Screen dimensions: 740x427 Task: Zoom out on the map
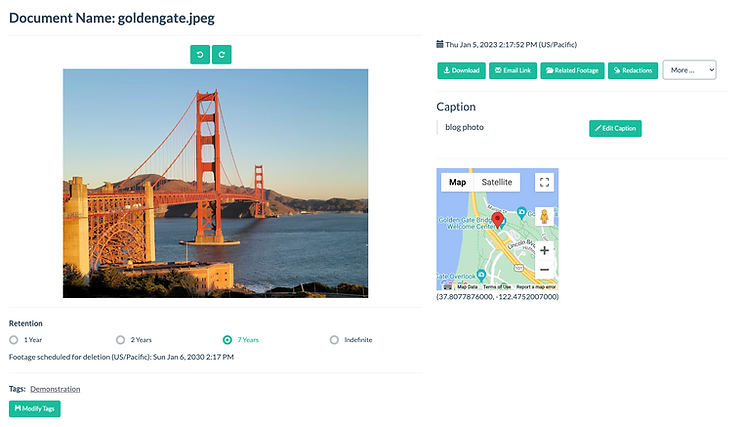coord(544,270)
